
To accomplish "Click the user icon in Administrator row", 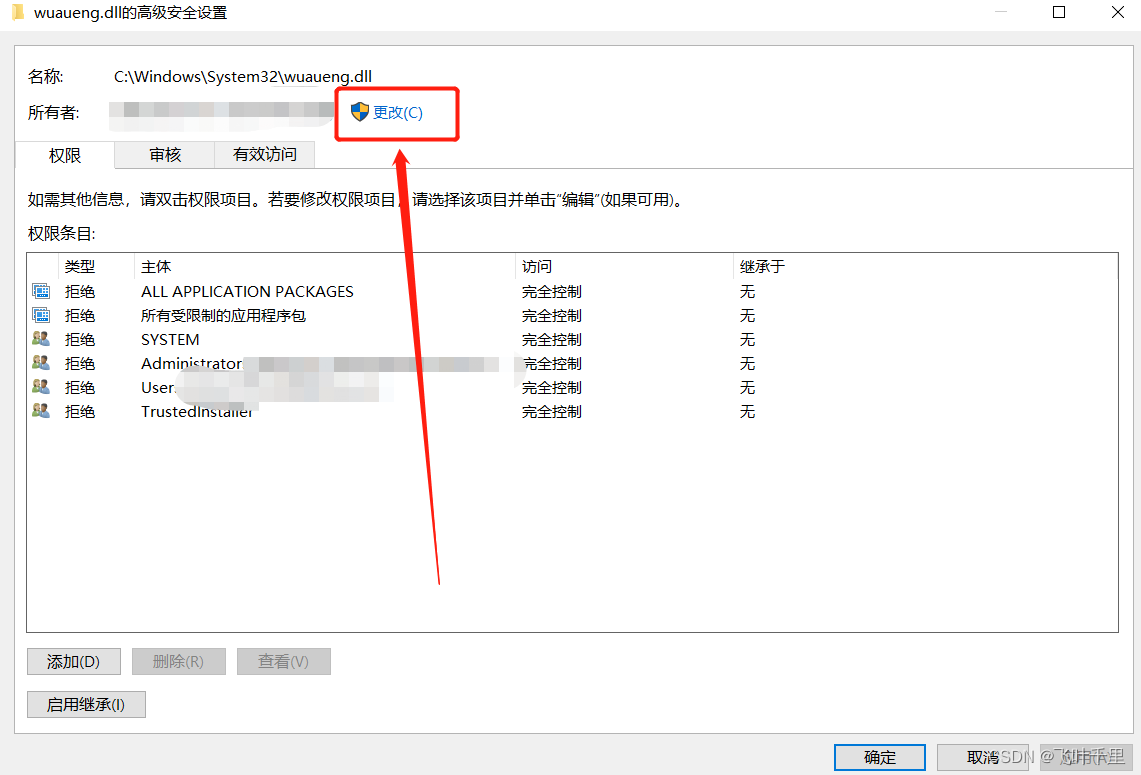I will [x=41, y=363].
